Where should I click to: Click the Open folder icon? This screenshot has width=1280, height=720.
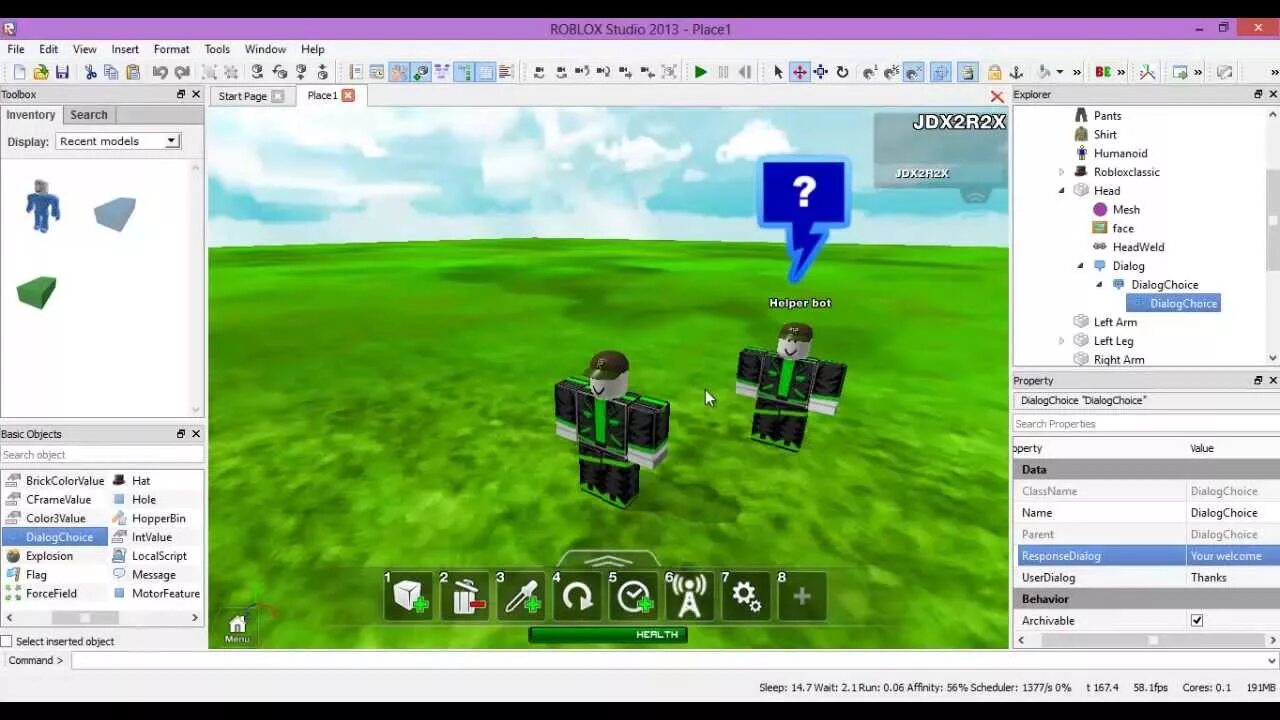40,72
